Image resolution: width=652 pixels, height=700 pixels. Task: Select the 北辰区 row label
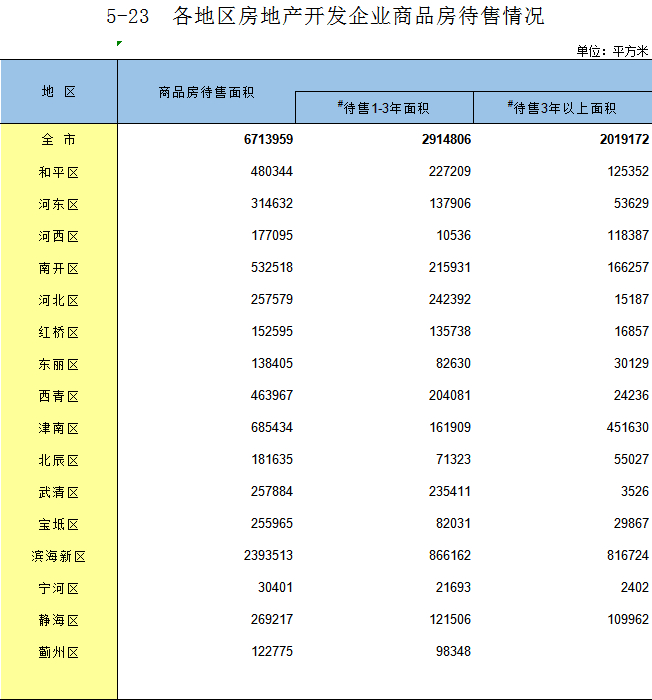[59, 460]
